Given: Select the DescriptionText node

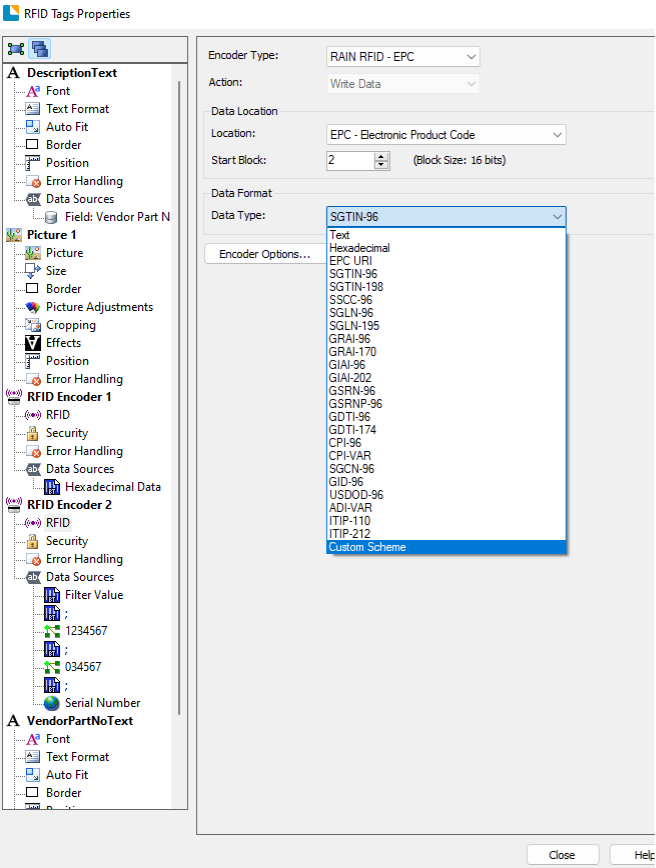Looking at the screenshot, I should [x=72, y=73].
